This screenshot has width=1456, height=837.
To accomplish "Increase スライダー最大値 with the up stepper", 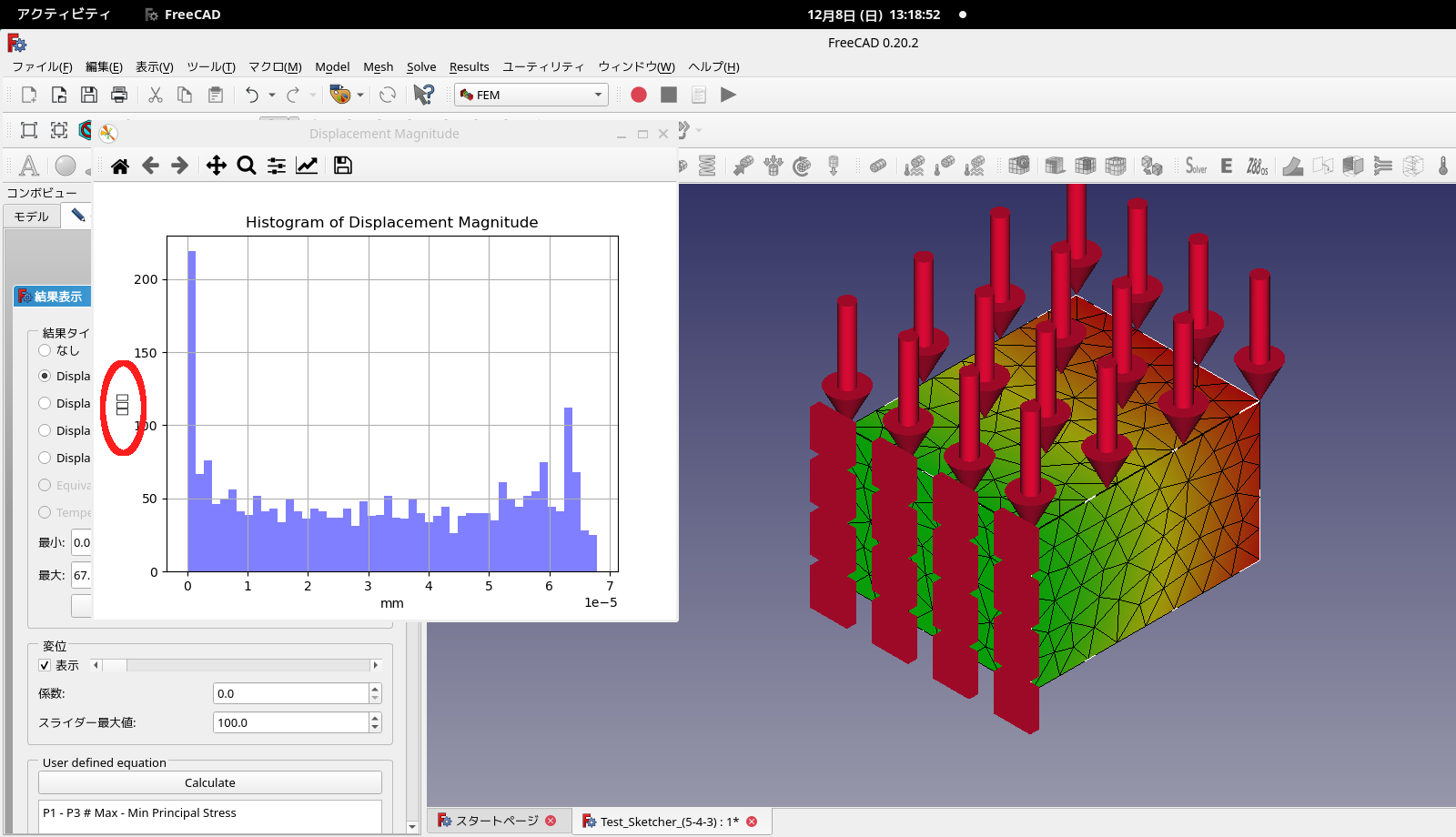I will (374, 717).
